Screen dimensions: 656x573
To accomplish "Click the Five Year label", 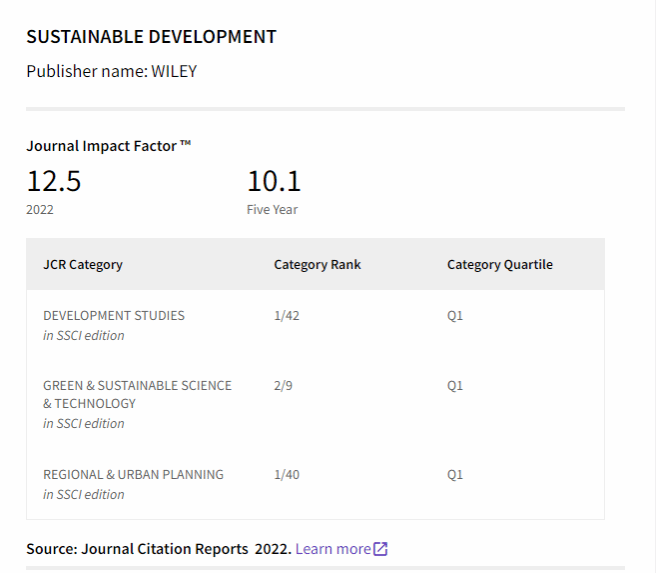I will [272, 210].
